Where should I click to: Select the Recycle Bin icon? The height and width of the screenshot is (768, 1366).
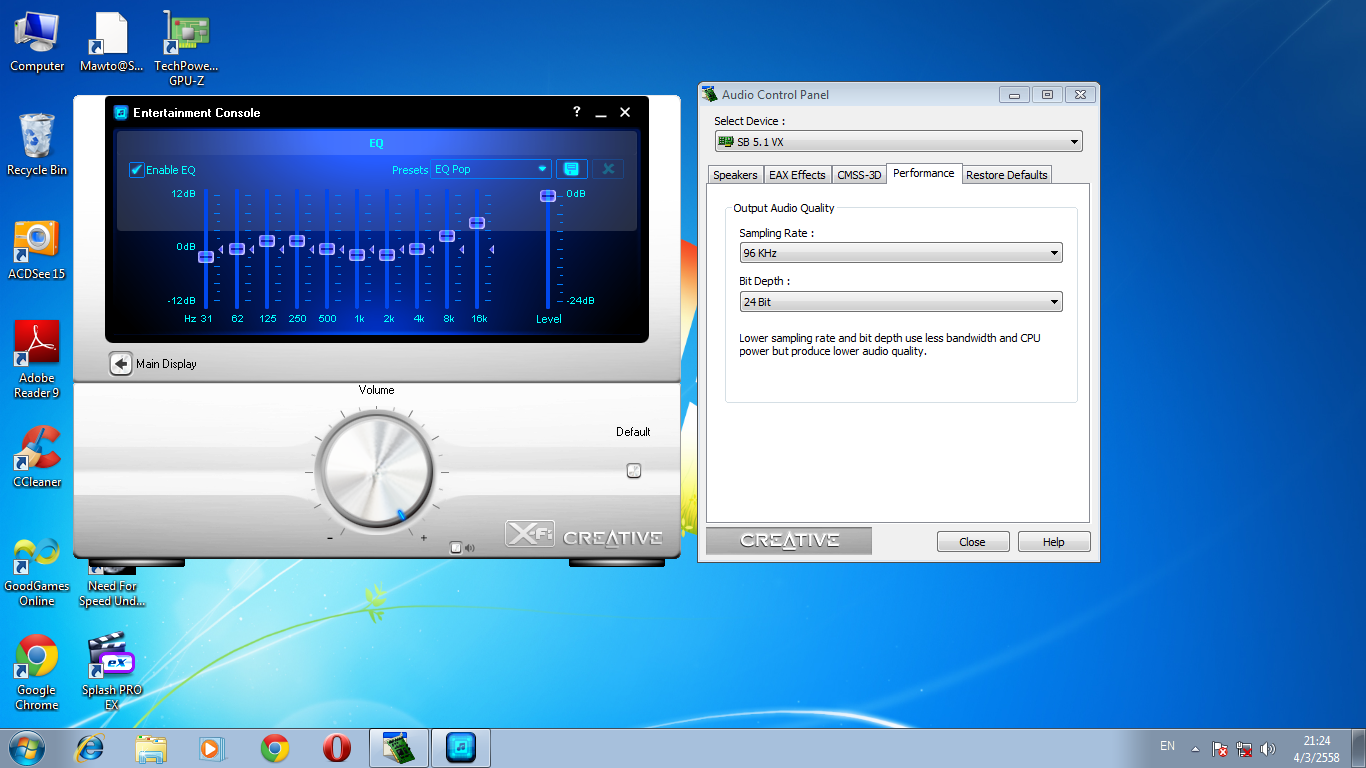coord(37,145)
